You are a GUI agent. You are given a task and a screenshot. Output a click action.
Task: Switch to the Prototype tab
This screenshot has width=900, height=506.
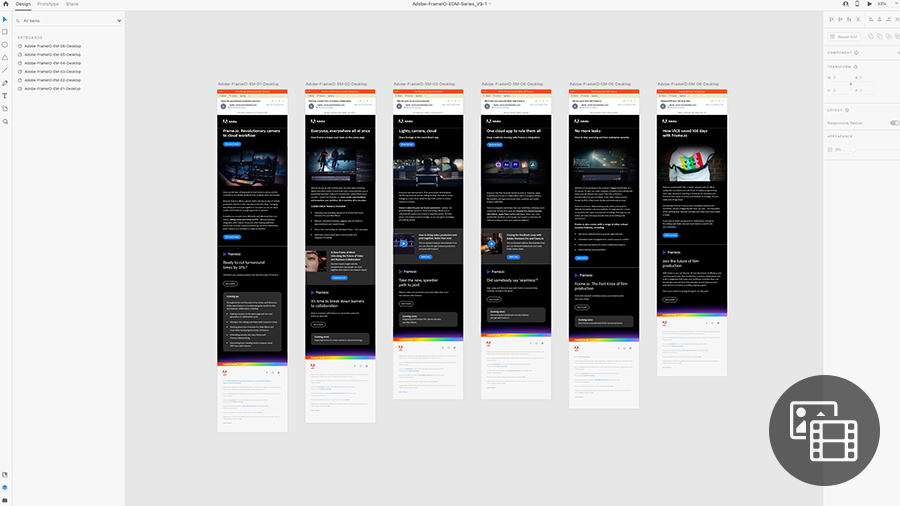click(x=48, y=4)
